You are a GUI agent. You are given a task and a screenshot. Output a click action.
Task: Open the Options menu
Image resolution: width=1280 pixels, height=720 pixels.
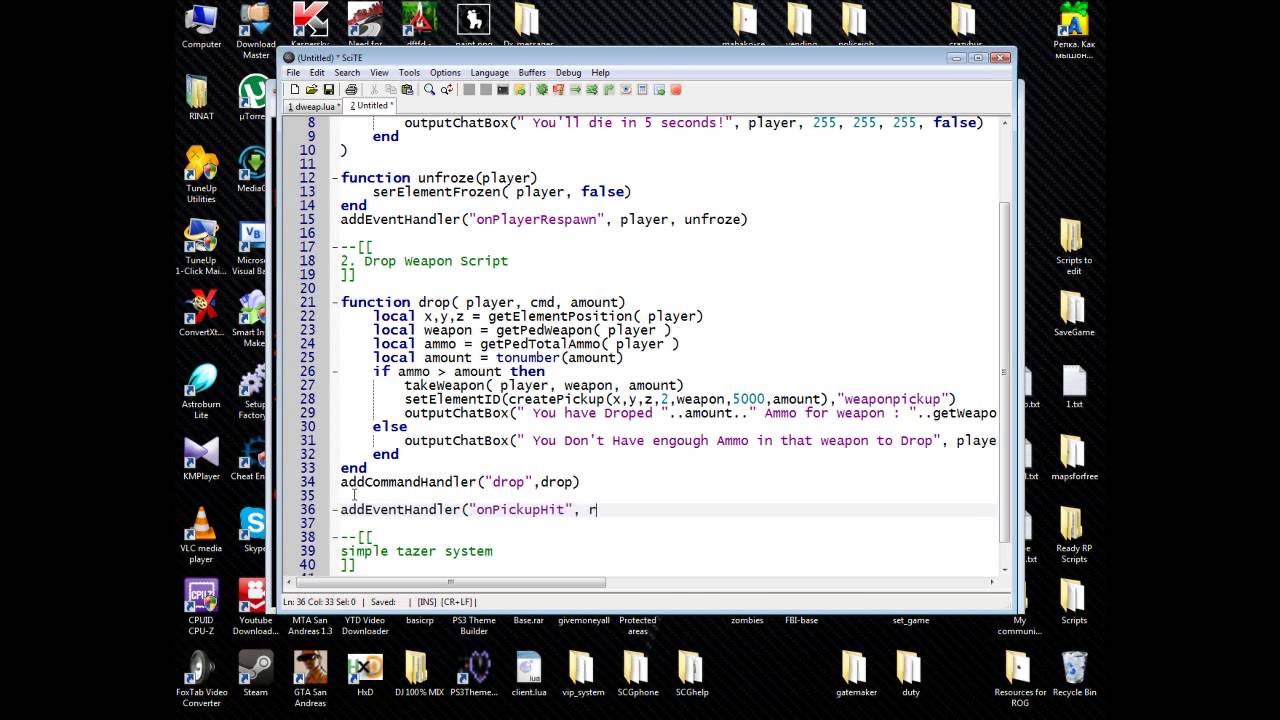click(445, 72)
